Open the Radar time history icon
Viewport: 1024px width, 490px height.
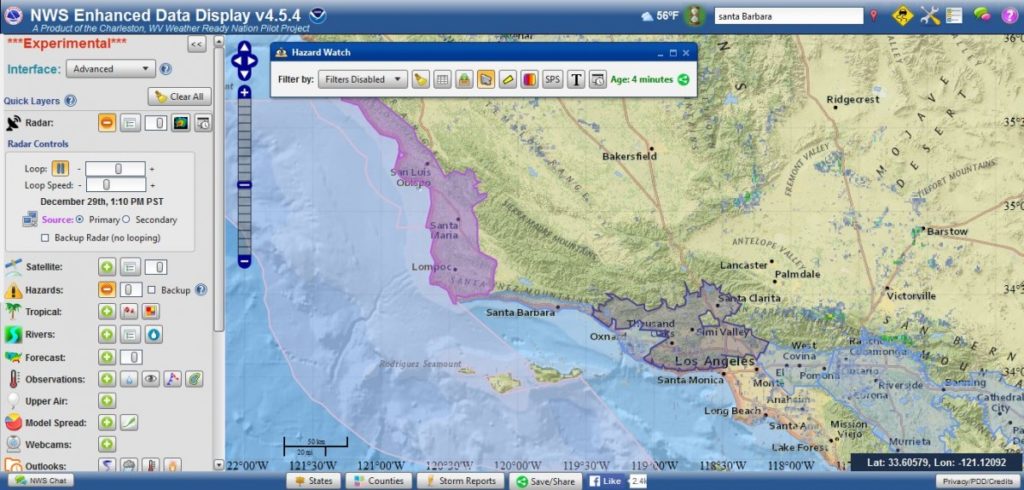coord(203,122)
